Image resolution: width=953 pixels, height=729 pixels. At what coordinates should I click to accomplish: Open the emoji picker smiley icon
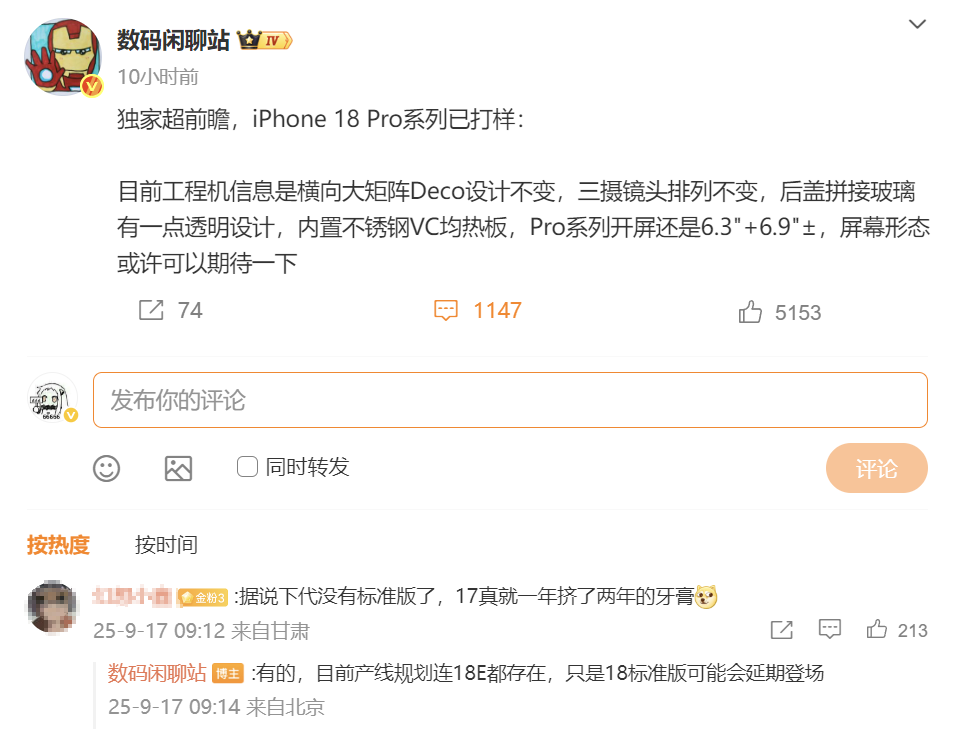(x=106, y=468)
